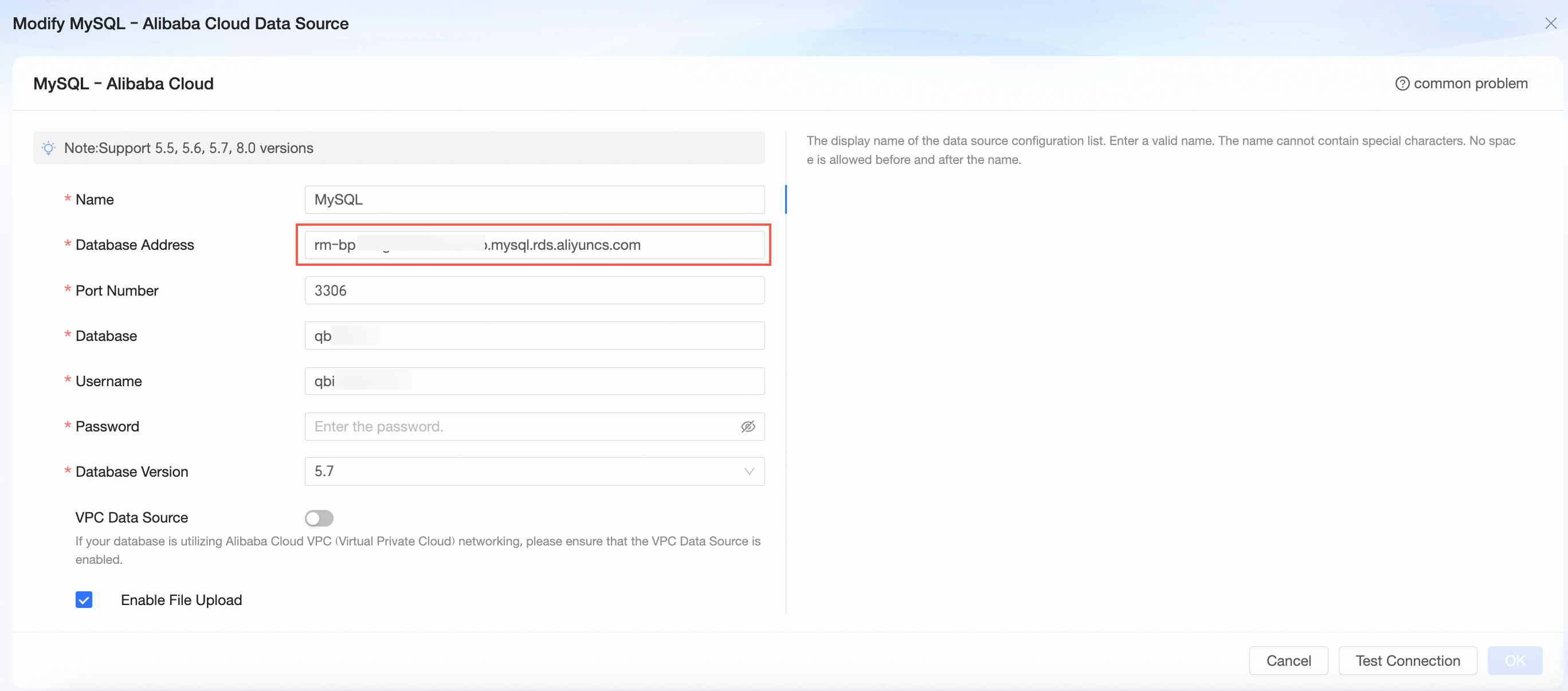Click the Name field label

coord(95,200)
